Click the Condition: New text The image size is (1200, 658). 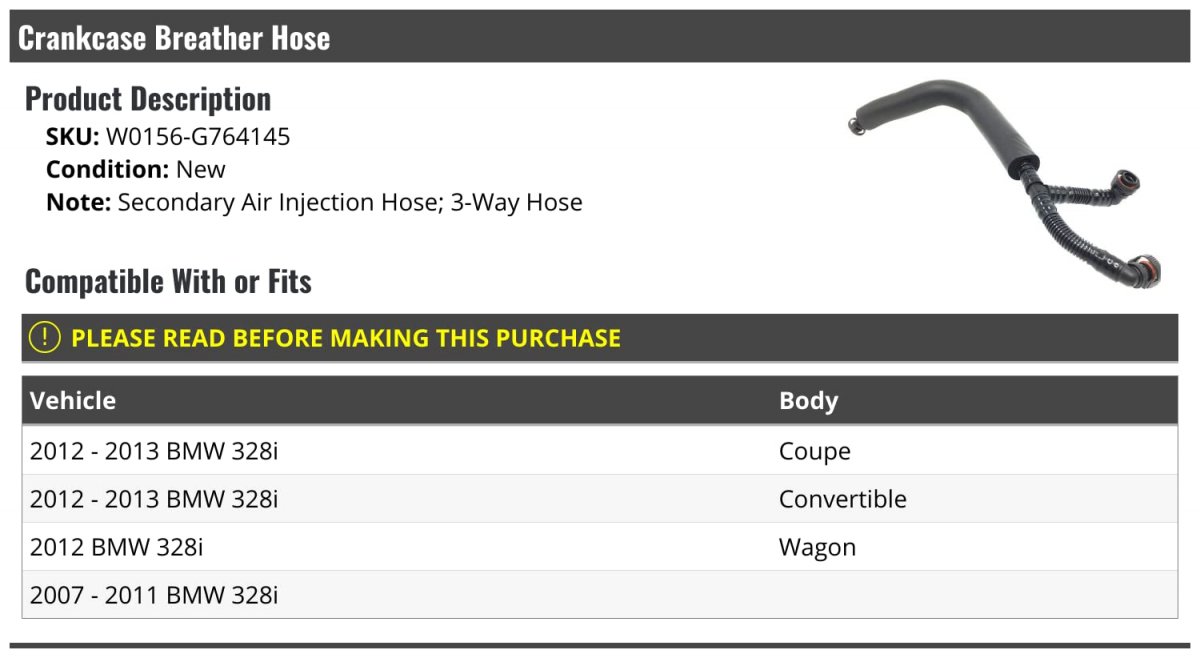pyautogui.click(x=136, y=169)
